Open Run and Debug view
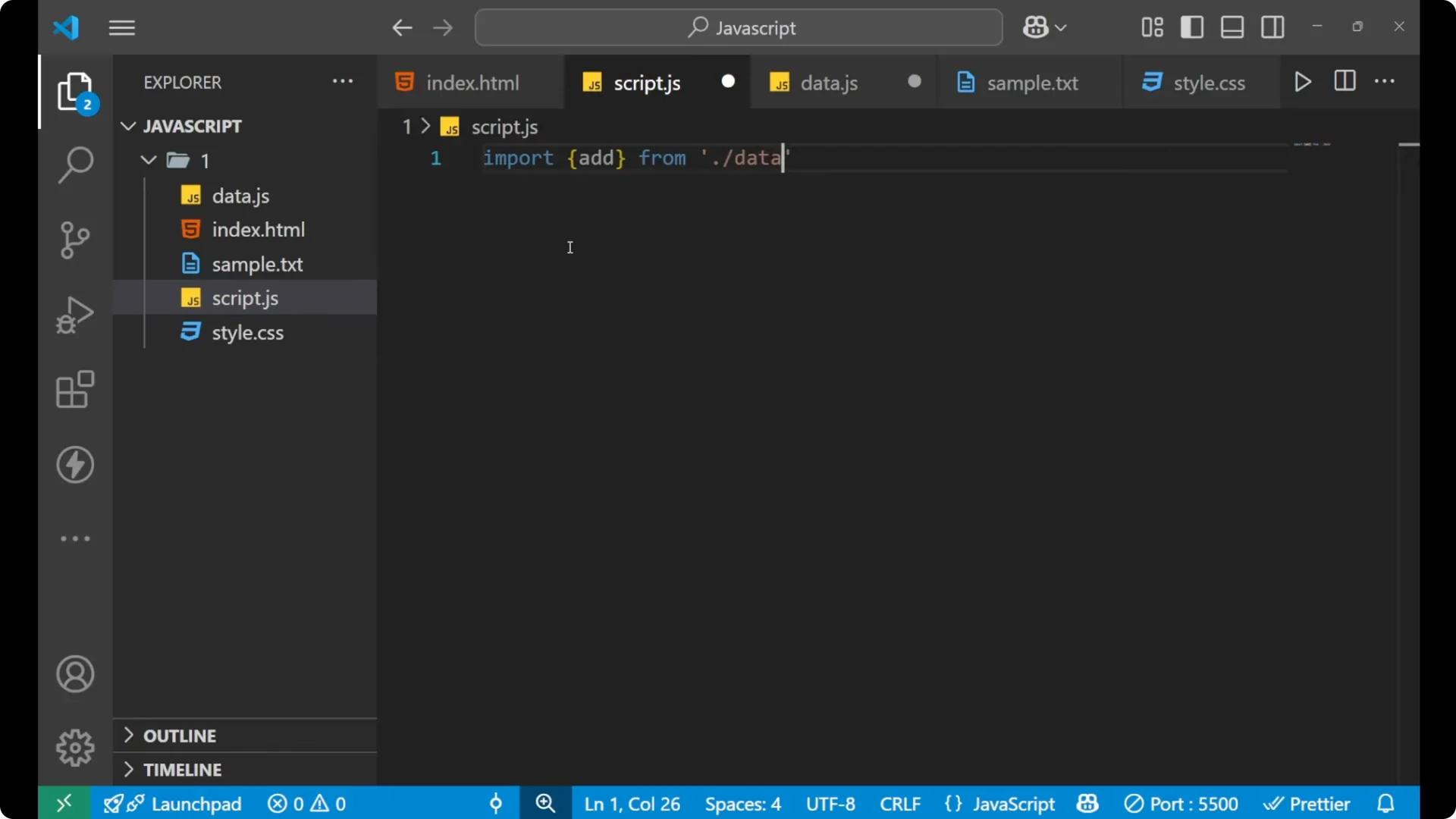The image size is (1456, 819). tap(74, 314)
